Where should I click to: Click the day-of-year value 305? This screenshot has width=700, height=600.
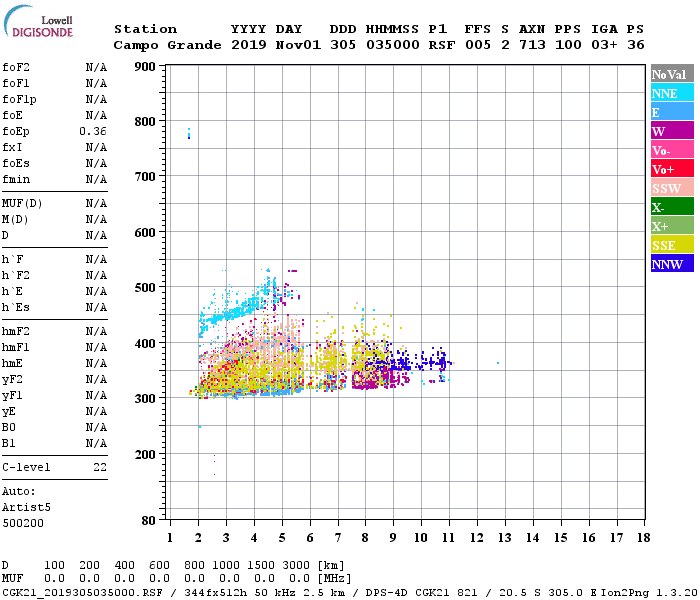[343, 45]
